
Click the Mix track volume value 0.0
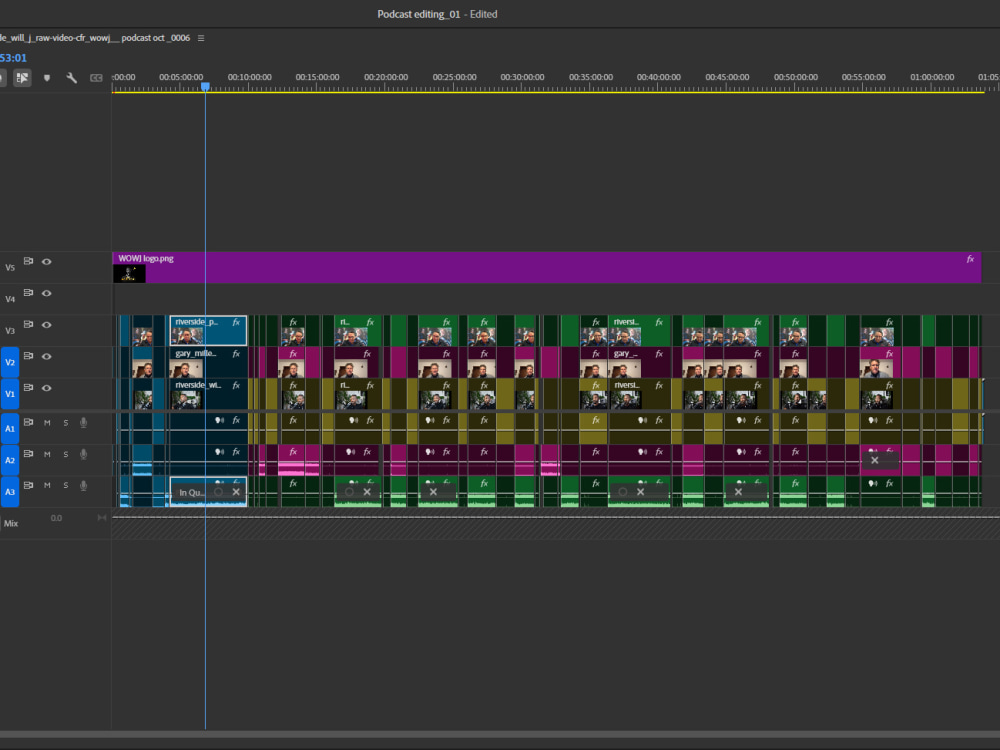56,518
